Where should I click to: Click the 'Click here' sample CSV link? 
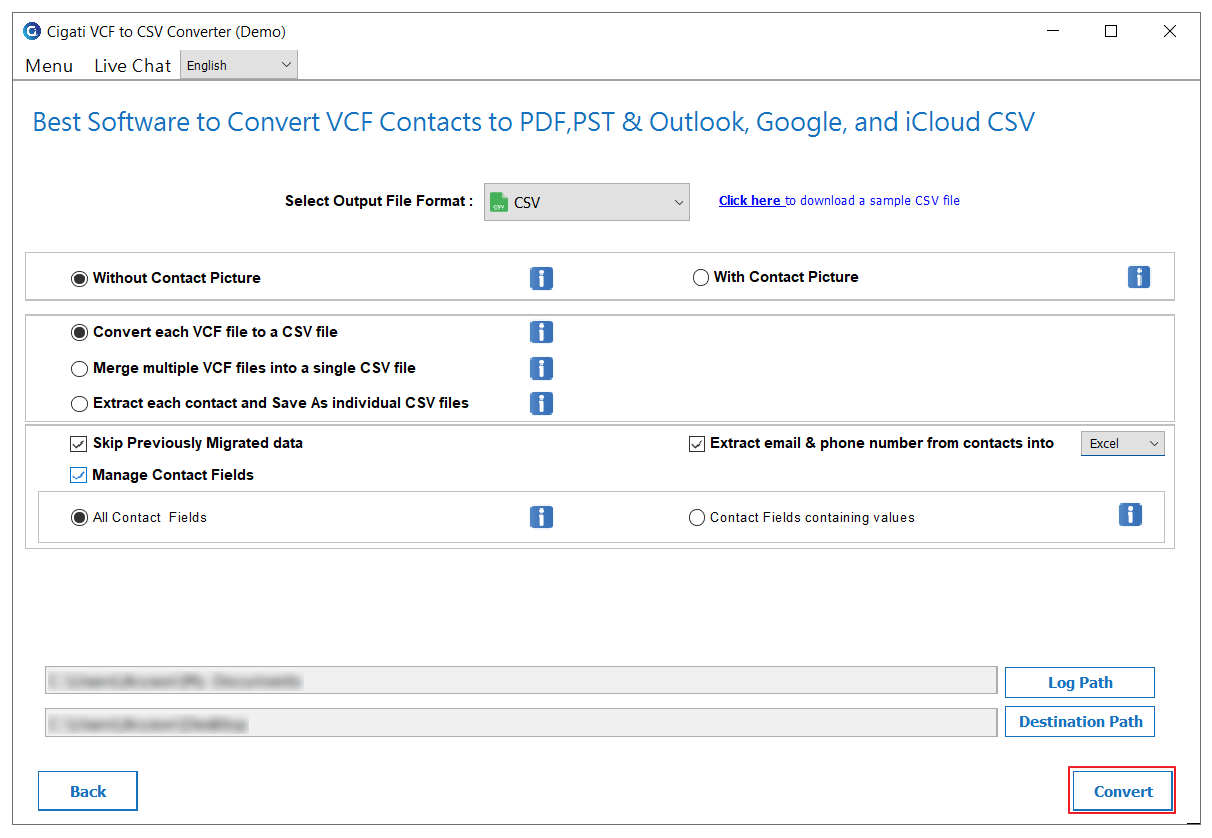pos(750,200)
